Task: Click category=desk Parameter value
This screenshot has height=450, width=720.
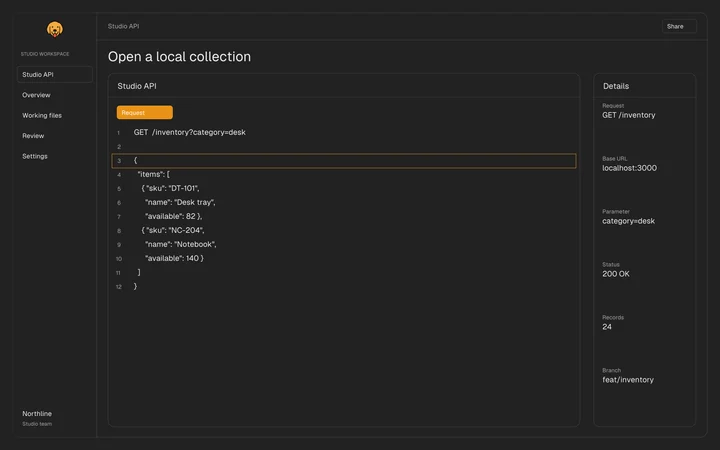Action: 628,221
